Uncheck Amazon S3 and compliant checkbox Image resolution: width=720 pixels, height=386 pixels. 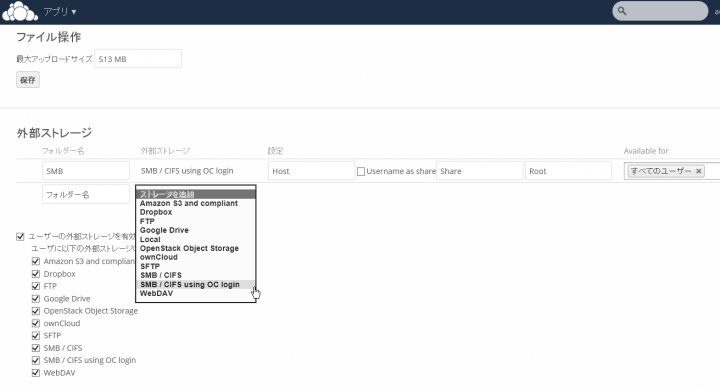point(36,261)
